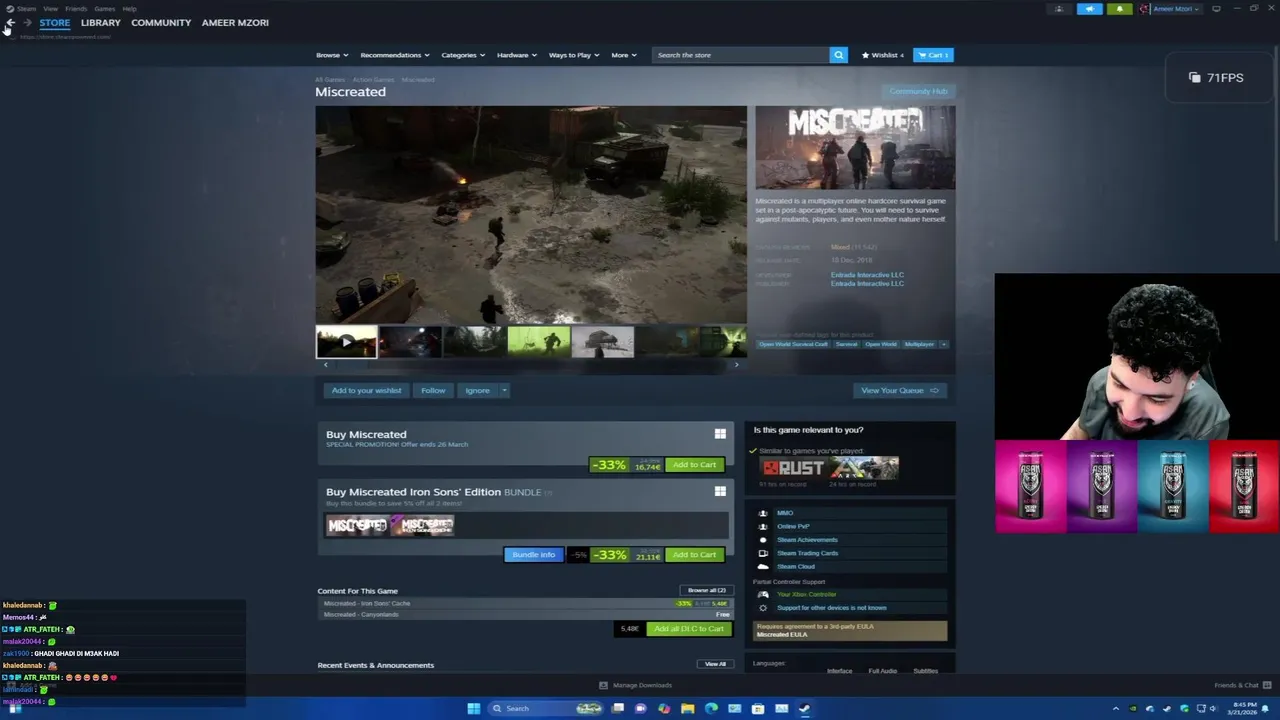Viewport: 1280px width, 720px height.
Task: Open the View menu
Action: pos(50,8)
